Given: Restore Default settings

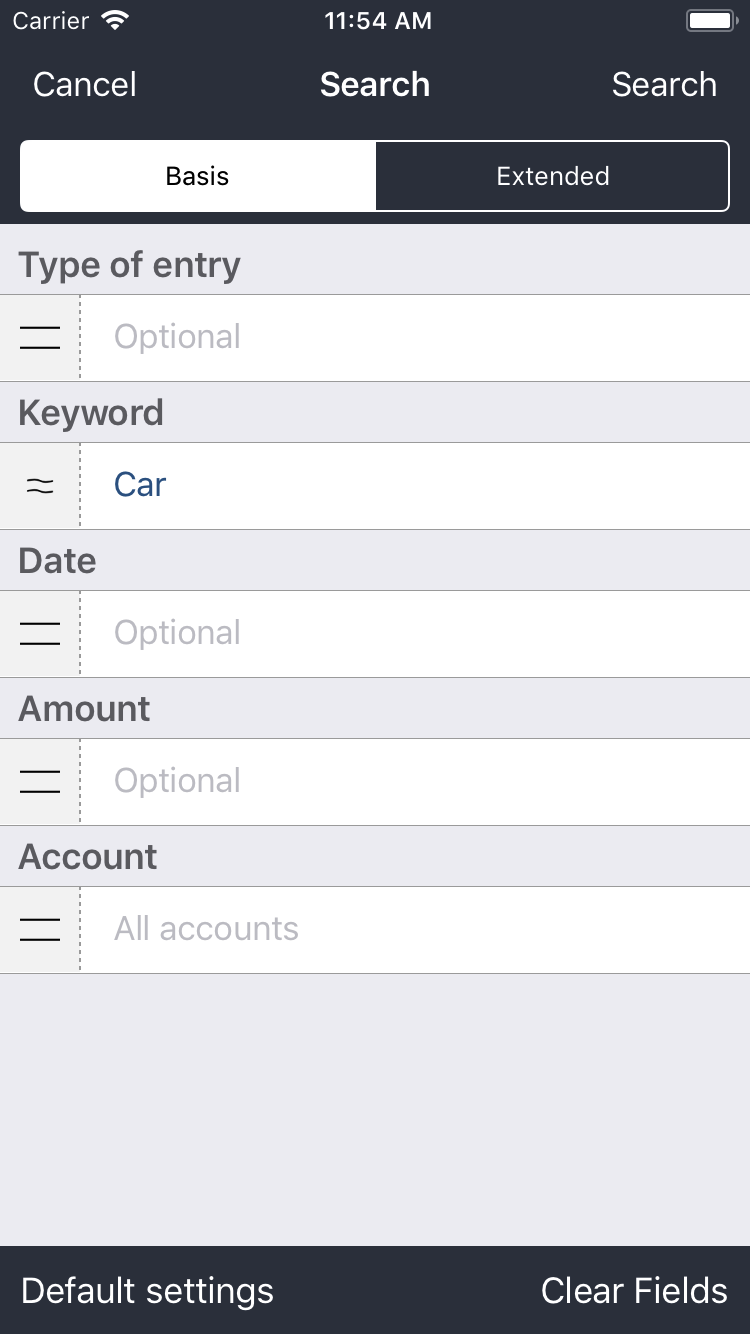Looking at the screenshot, I should (147, 1291).
